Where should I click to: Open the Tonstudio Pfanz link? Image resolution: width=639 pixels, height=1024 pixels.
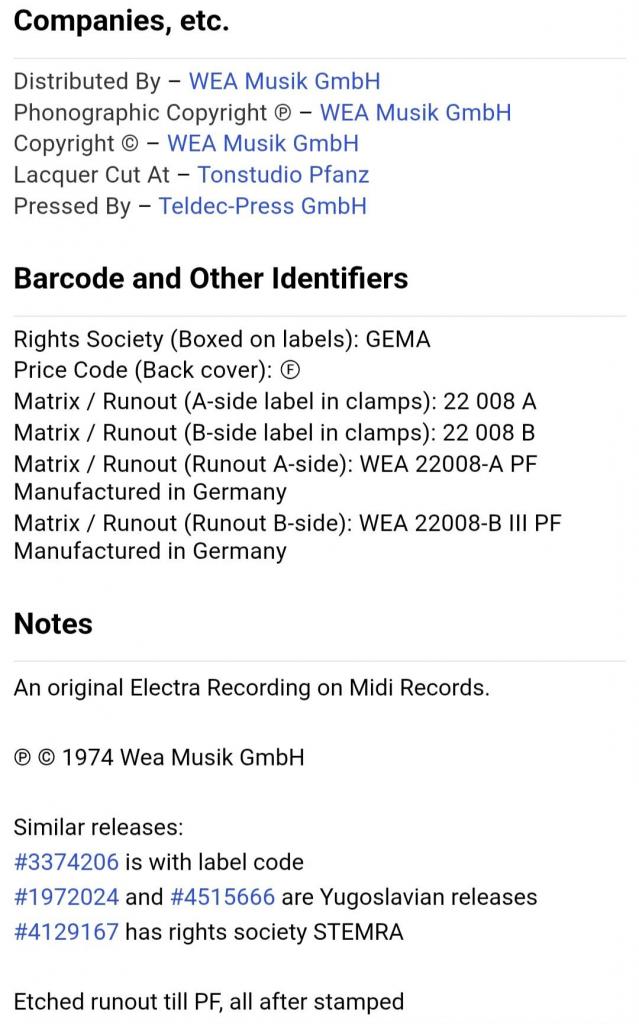tap(283, 174)
